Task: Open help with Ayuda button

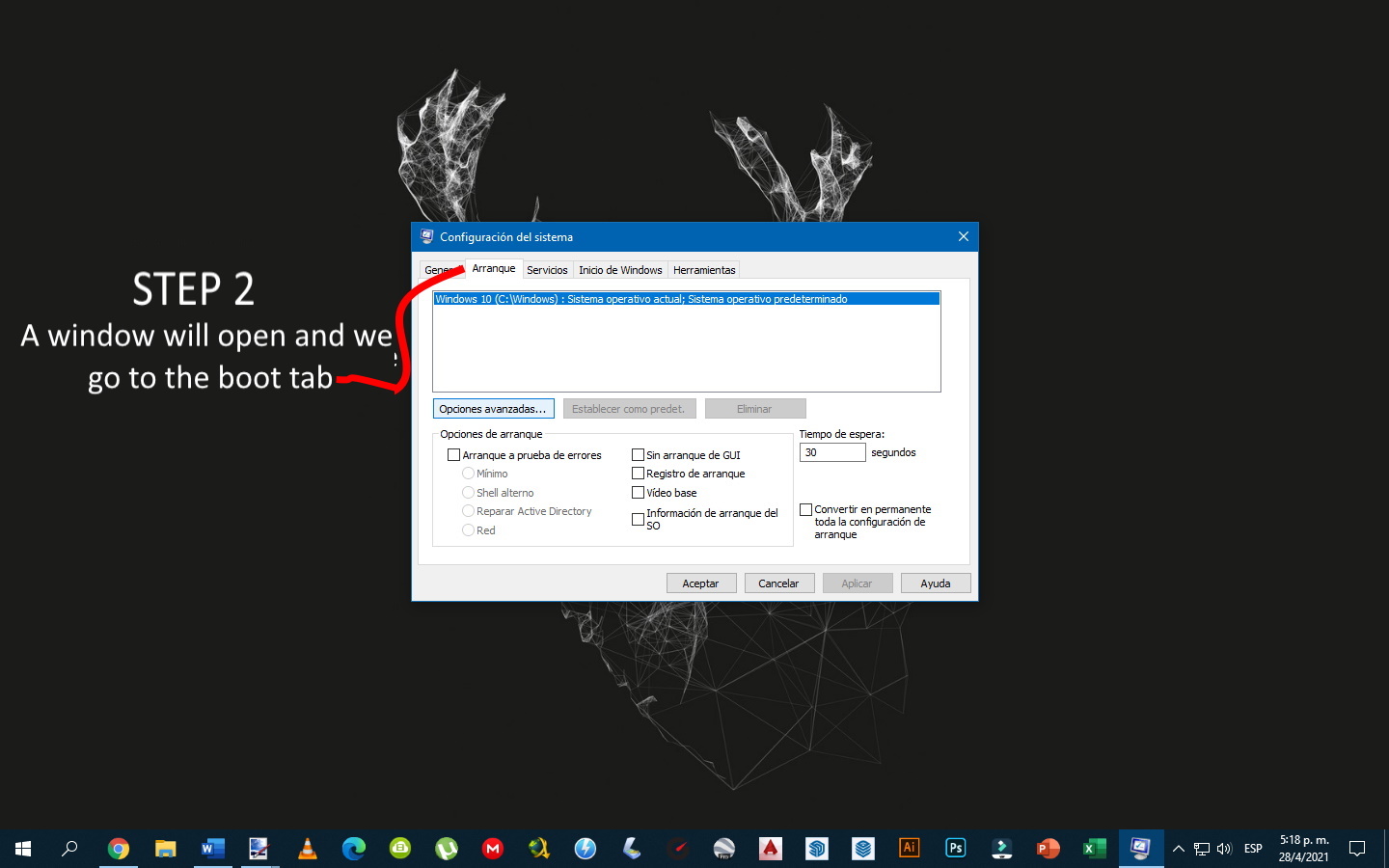Action: [x=936, y=583]
